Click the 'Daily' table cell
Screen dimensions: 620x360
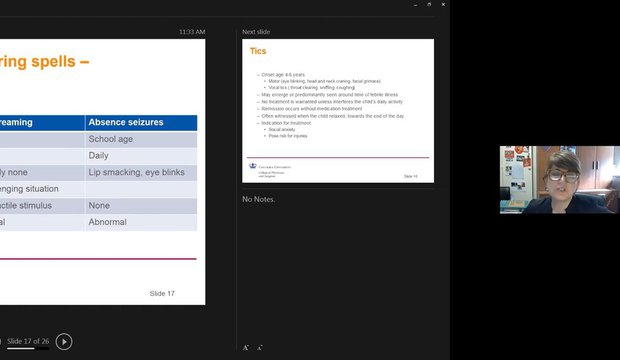pyautogui.click(x=141, y=156)
